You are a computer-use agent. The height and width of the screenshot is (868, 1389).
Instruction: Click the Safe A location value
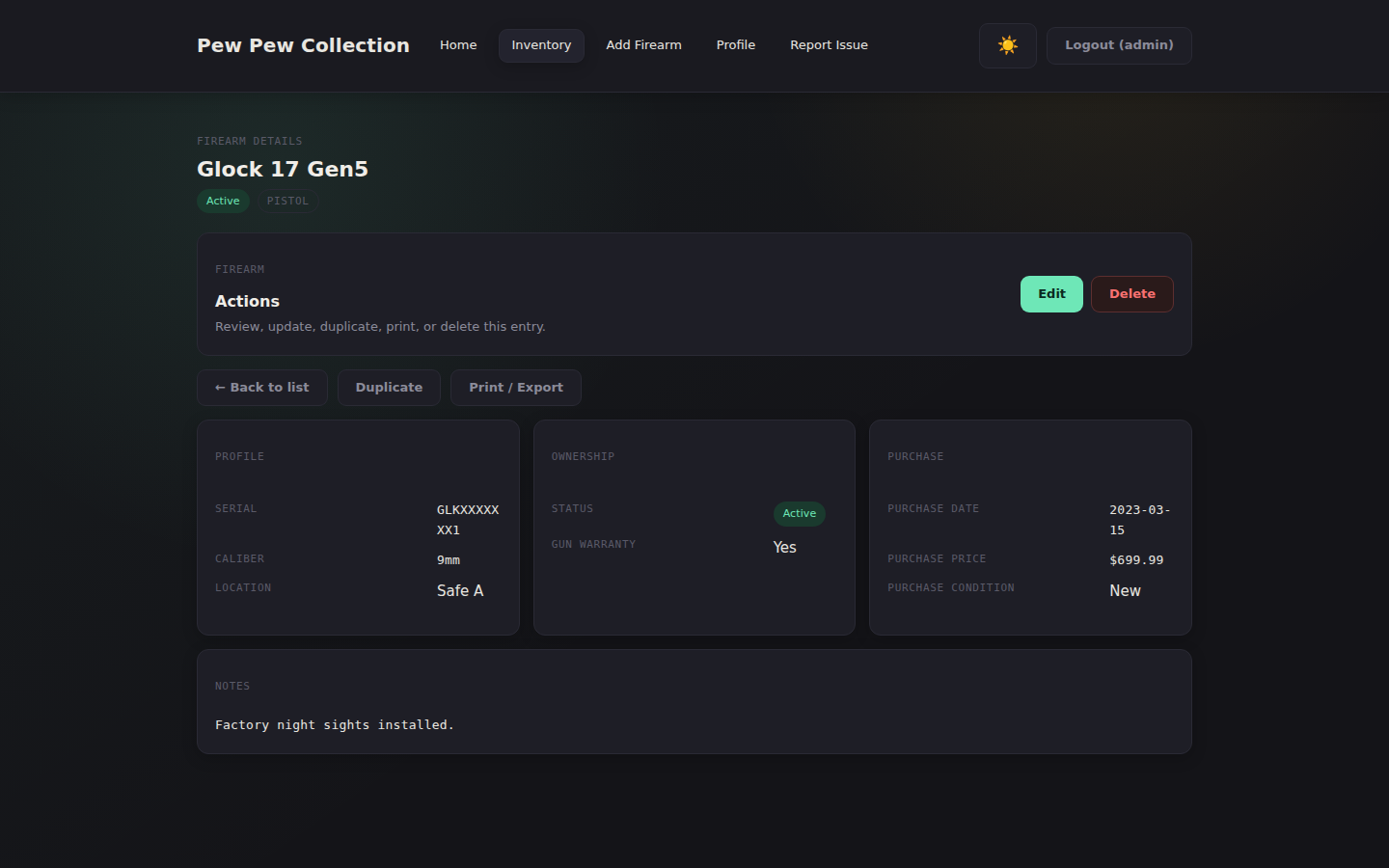click(x=460, y=590)
